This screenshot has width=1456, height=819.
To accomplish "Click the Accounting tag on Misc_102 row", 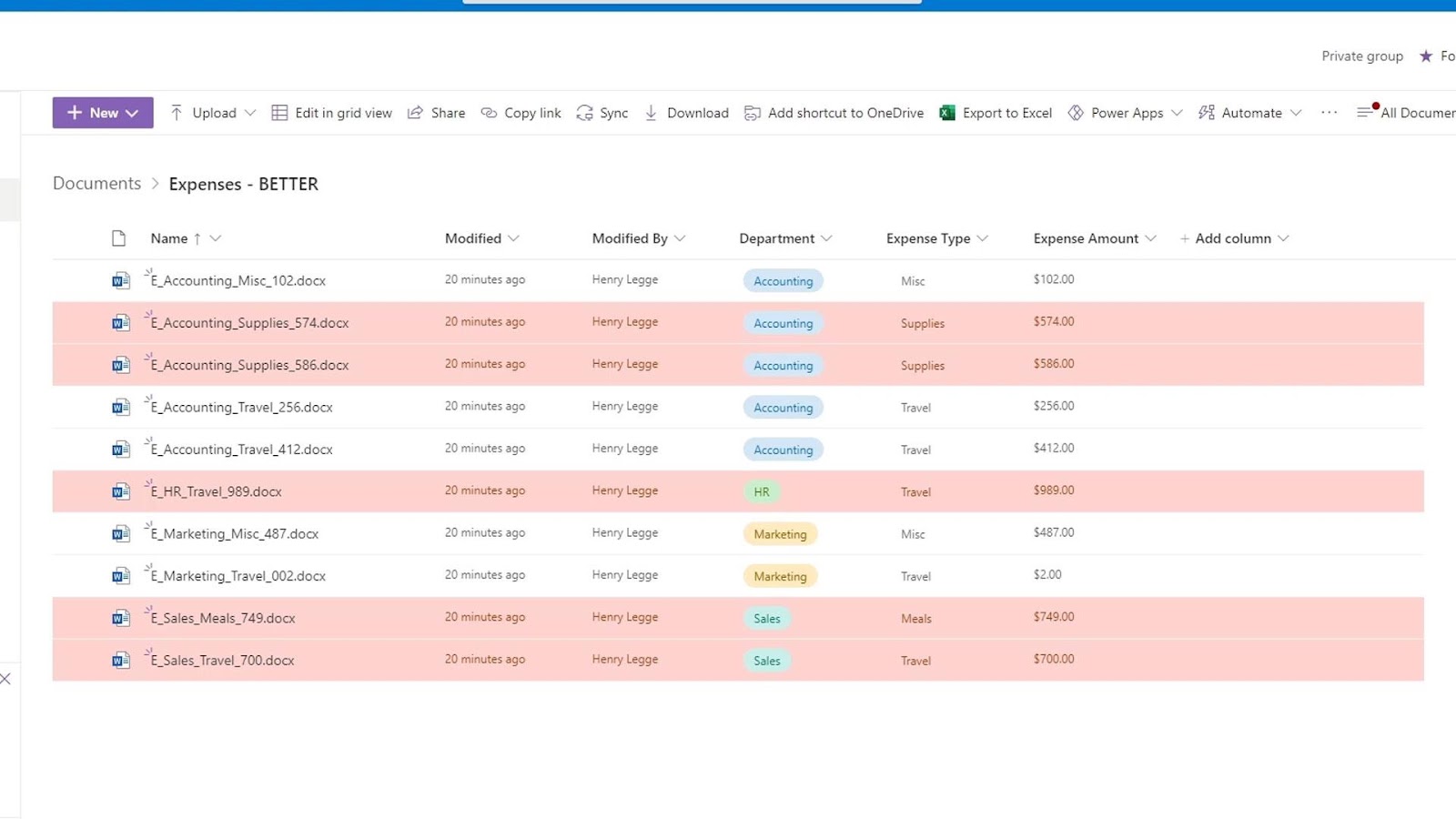I will point(783,281).
